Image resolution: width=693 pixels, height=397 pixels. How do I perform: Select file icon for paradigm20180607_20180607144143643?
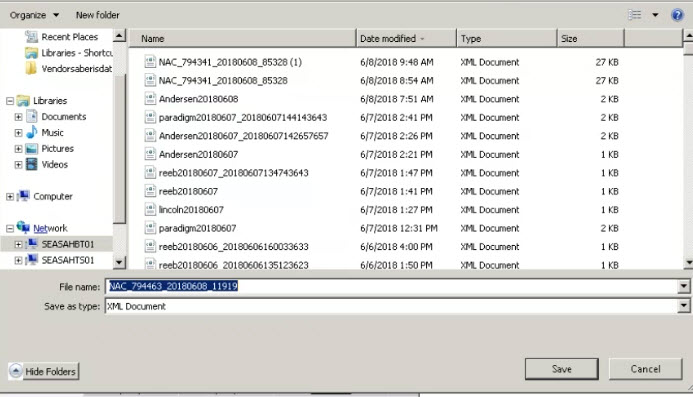coord(150,117)
